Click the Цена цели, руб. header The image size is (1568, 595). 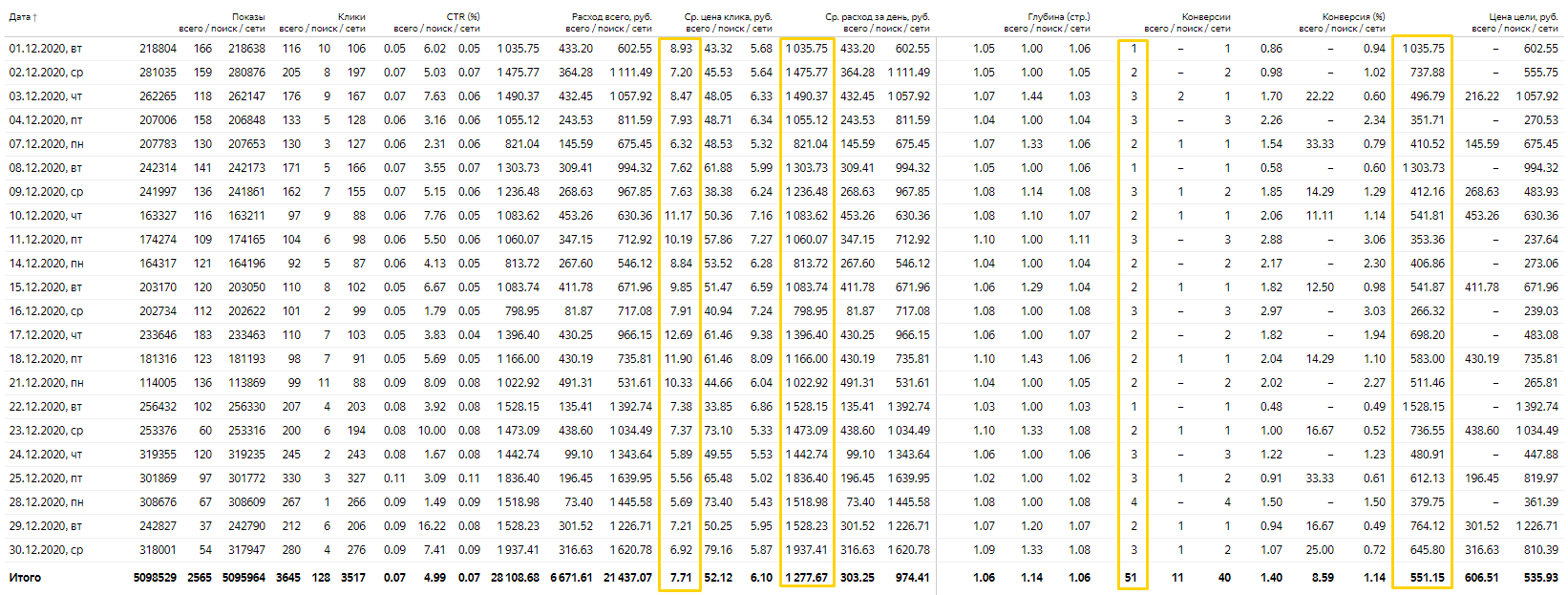pos(1523,17)
